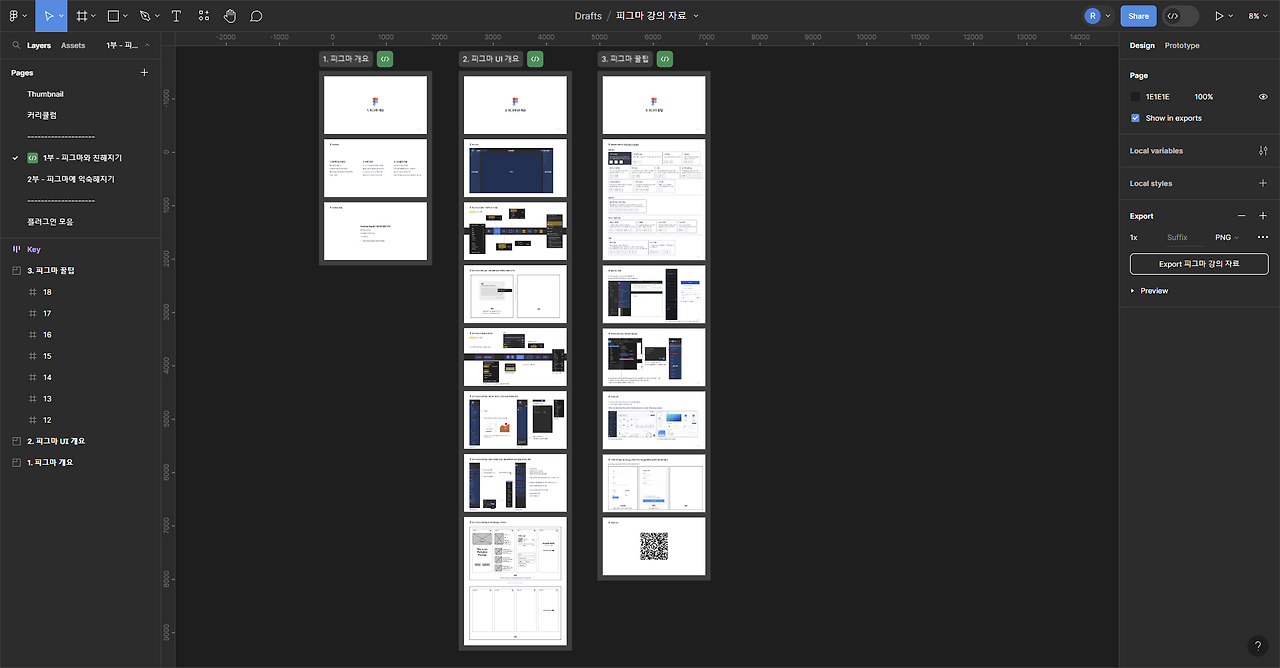Open export options ellipsis menu

point(1263,238)
